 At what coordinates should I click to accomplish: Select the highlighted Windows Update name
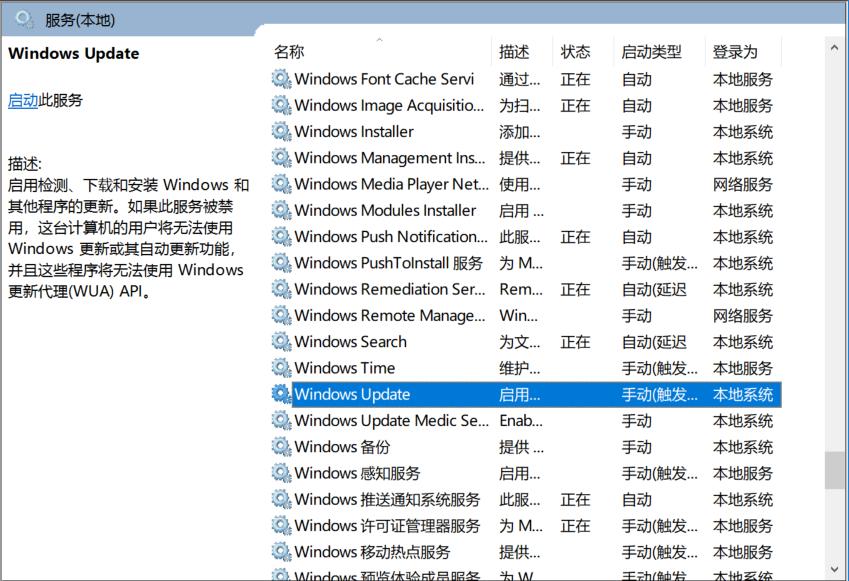pyautogui.click(x=352, y=394)
